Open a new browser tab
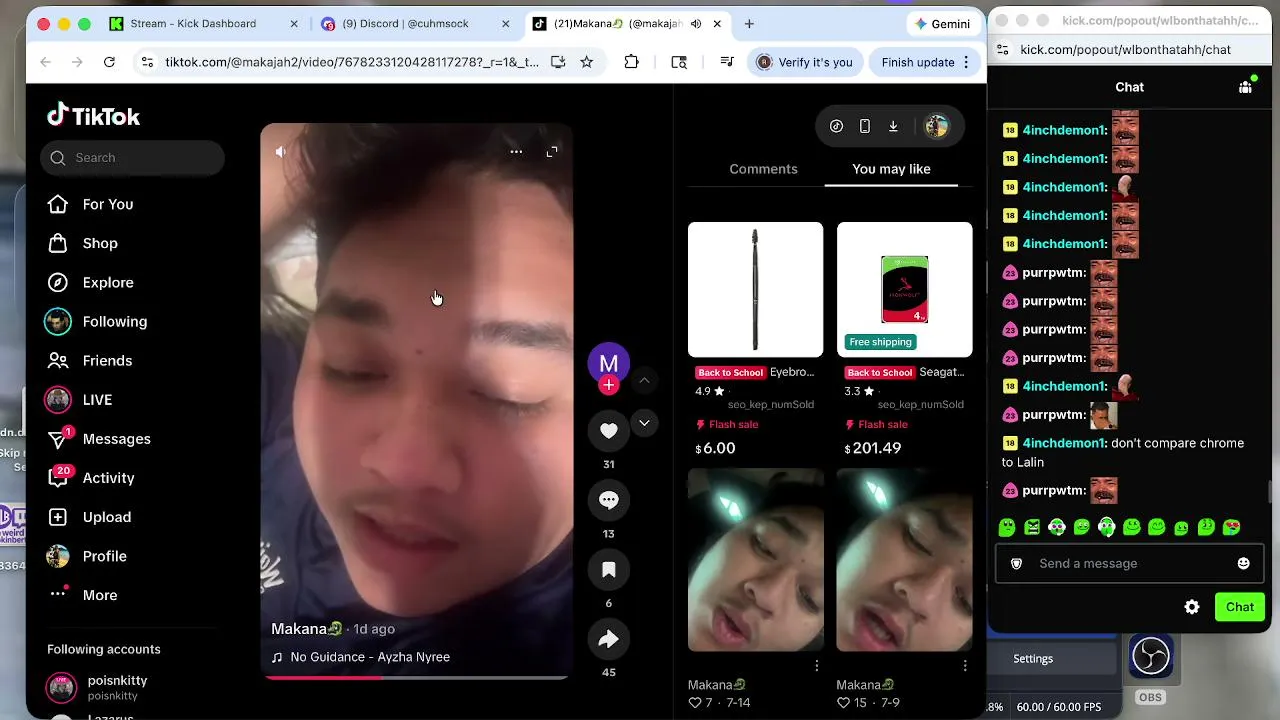 pyautogui.click(x=749, y=23)
